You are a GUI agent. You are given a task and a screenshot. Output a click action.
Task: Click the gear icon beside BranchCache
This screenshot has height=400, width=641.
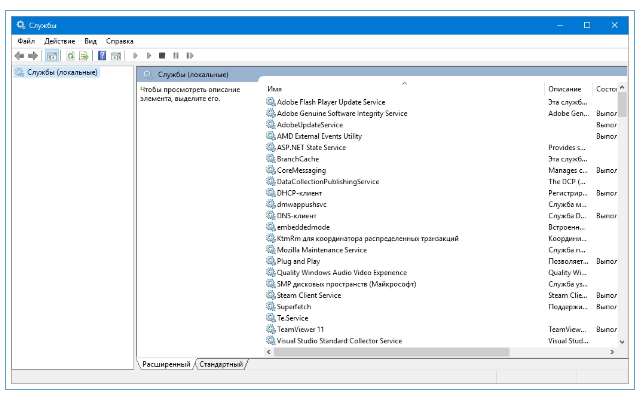271,158
